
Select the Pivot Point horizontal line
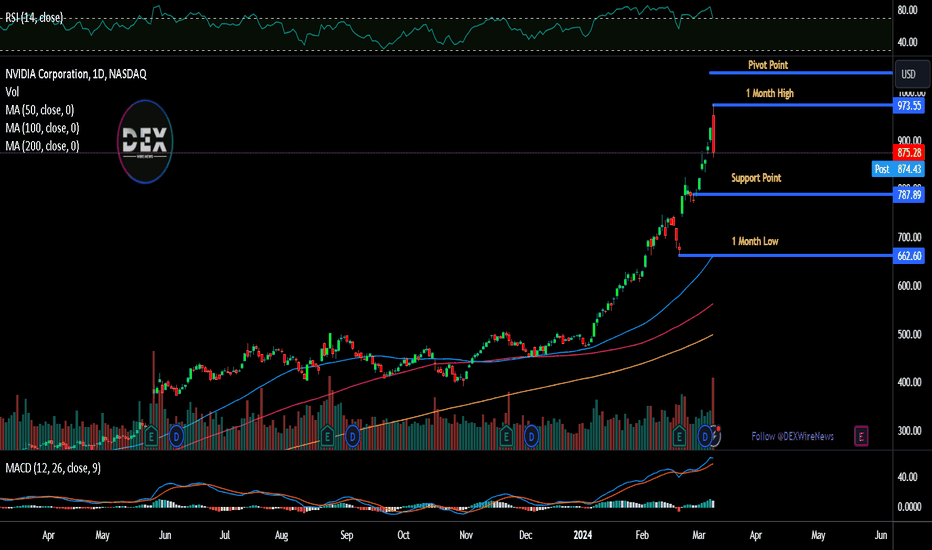click(801, 73)
